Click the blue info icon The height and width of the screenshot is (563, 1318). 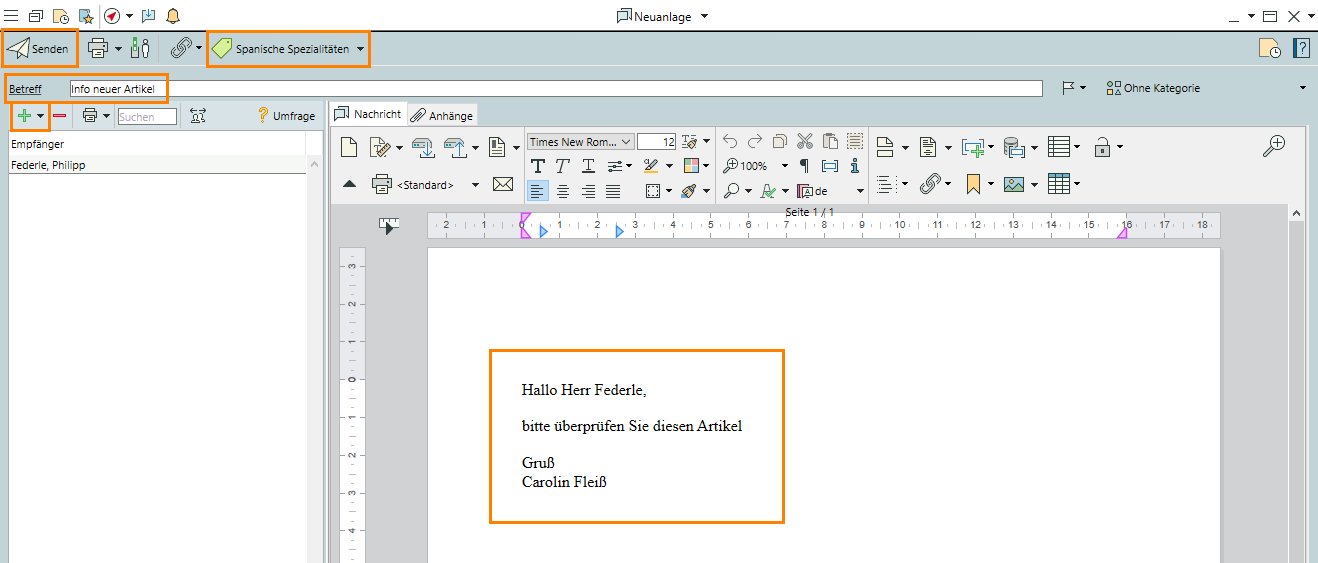coord(854,166)
